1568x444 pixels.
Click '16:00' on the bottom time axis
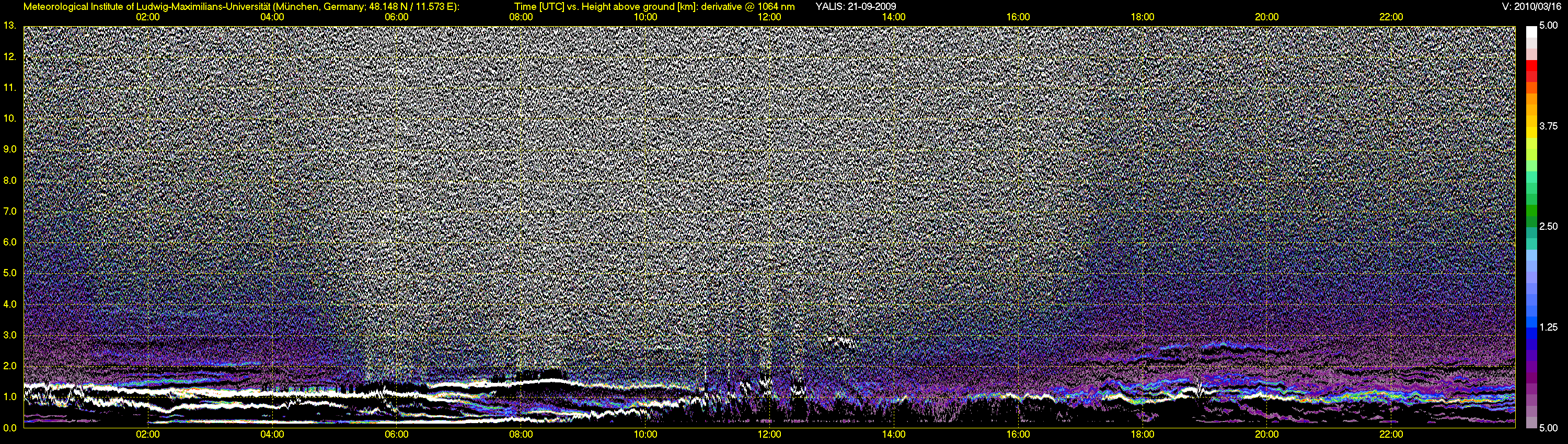[x=1018, y=434]
